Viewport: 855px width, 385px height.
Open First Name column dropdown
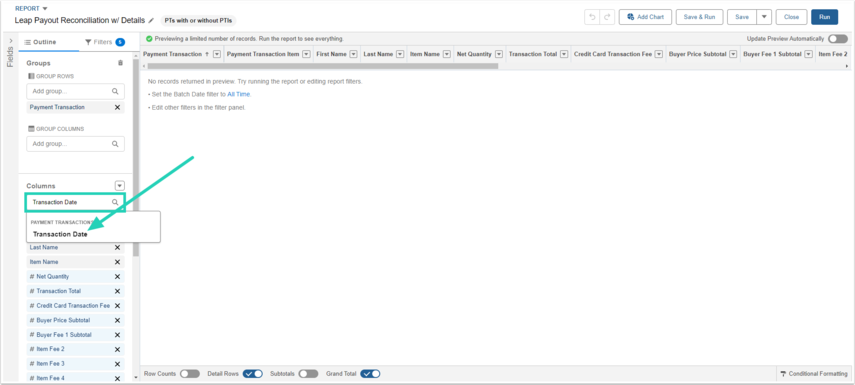tap(353, 55)
